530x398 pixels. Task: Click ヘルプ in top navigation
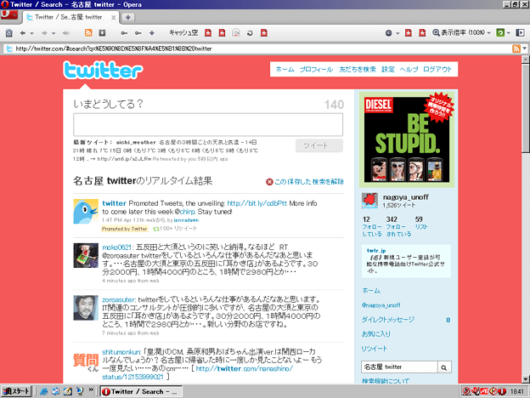pos(409,69)
